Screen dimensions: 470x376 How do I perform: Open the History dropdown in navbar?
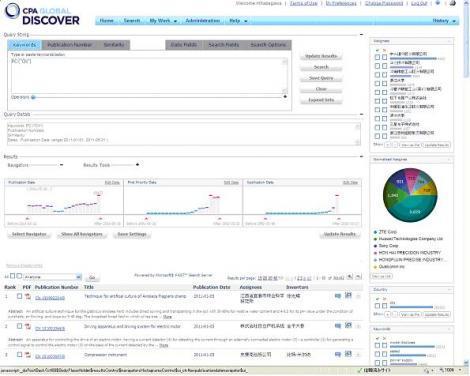tap(444, 21)
